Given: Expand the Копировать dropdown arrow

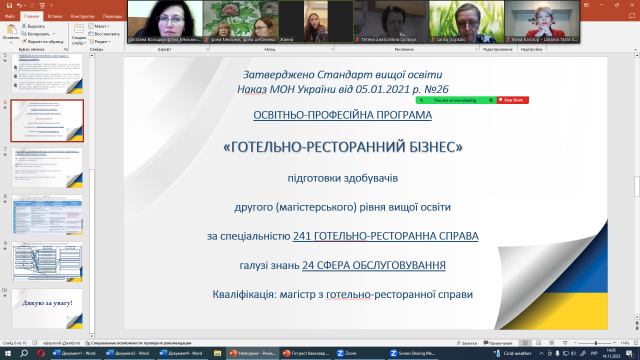Looking at the screenshot, I should pos(53,34).
